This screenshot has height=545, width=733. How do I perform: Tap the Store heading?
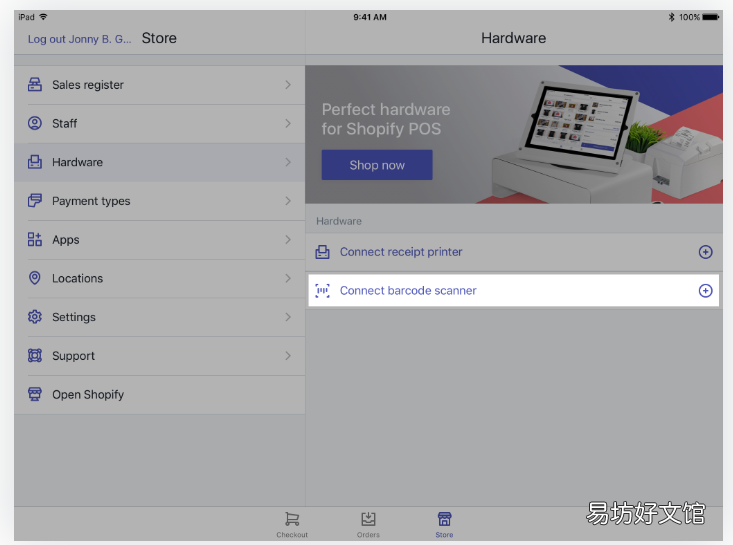(159, 38)
